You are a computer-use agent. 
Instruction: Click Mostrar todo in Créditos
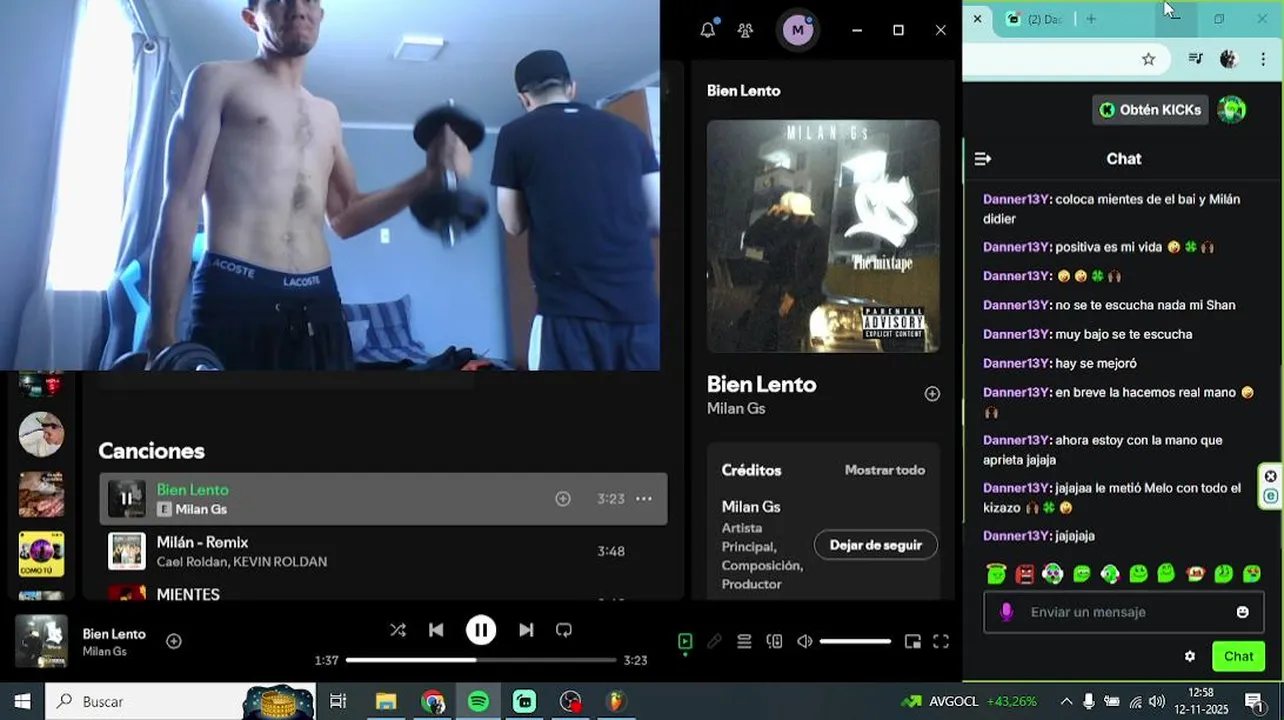[x=885, y=470]
